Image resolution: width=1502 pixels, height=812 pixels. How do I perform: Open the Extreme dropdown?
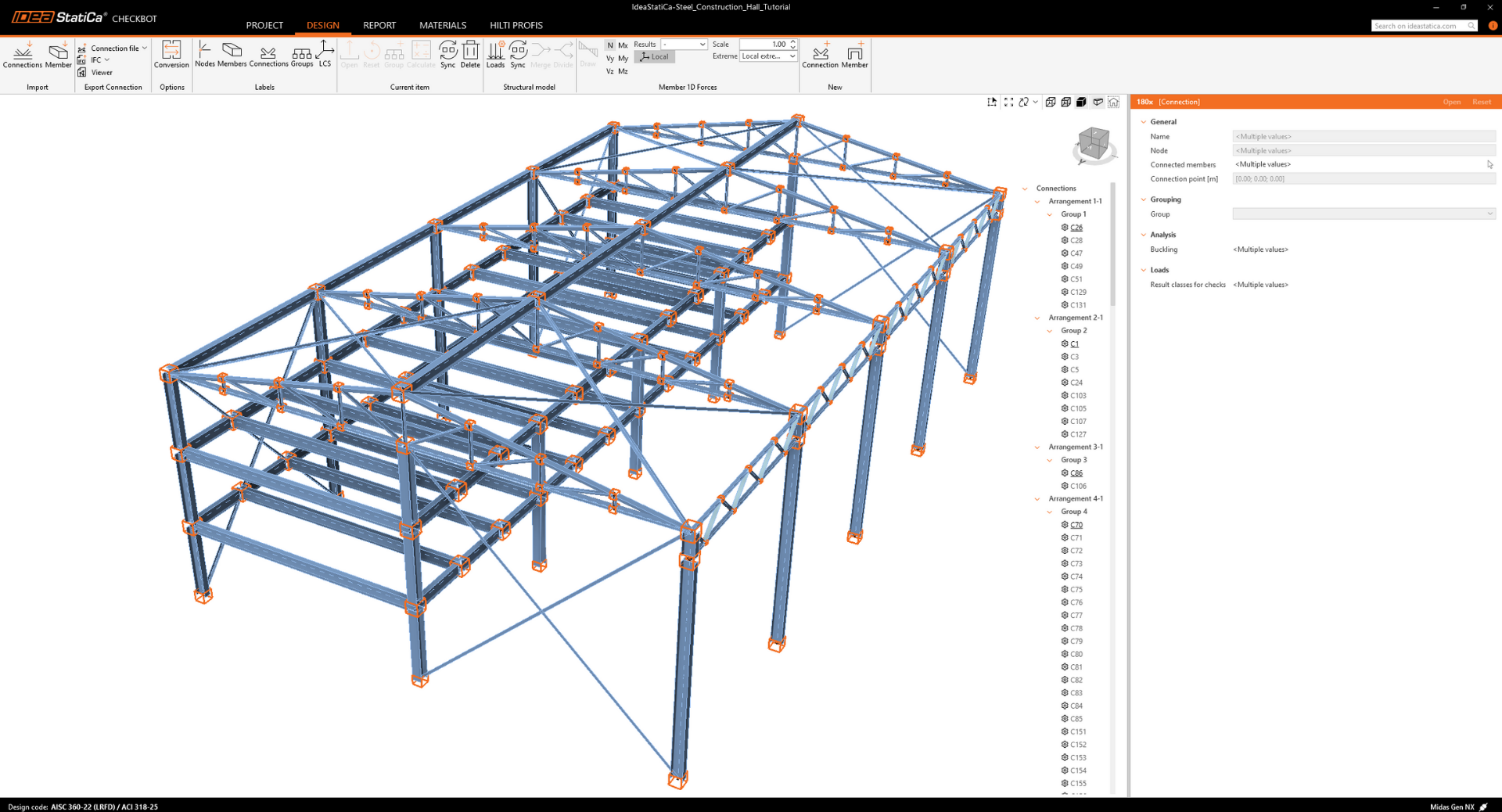point(767,56)
